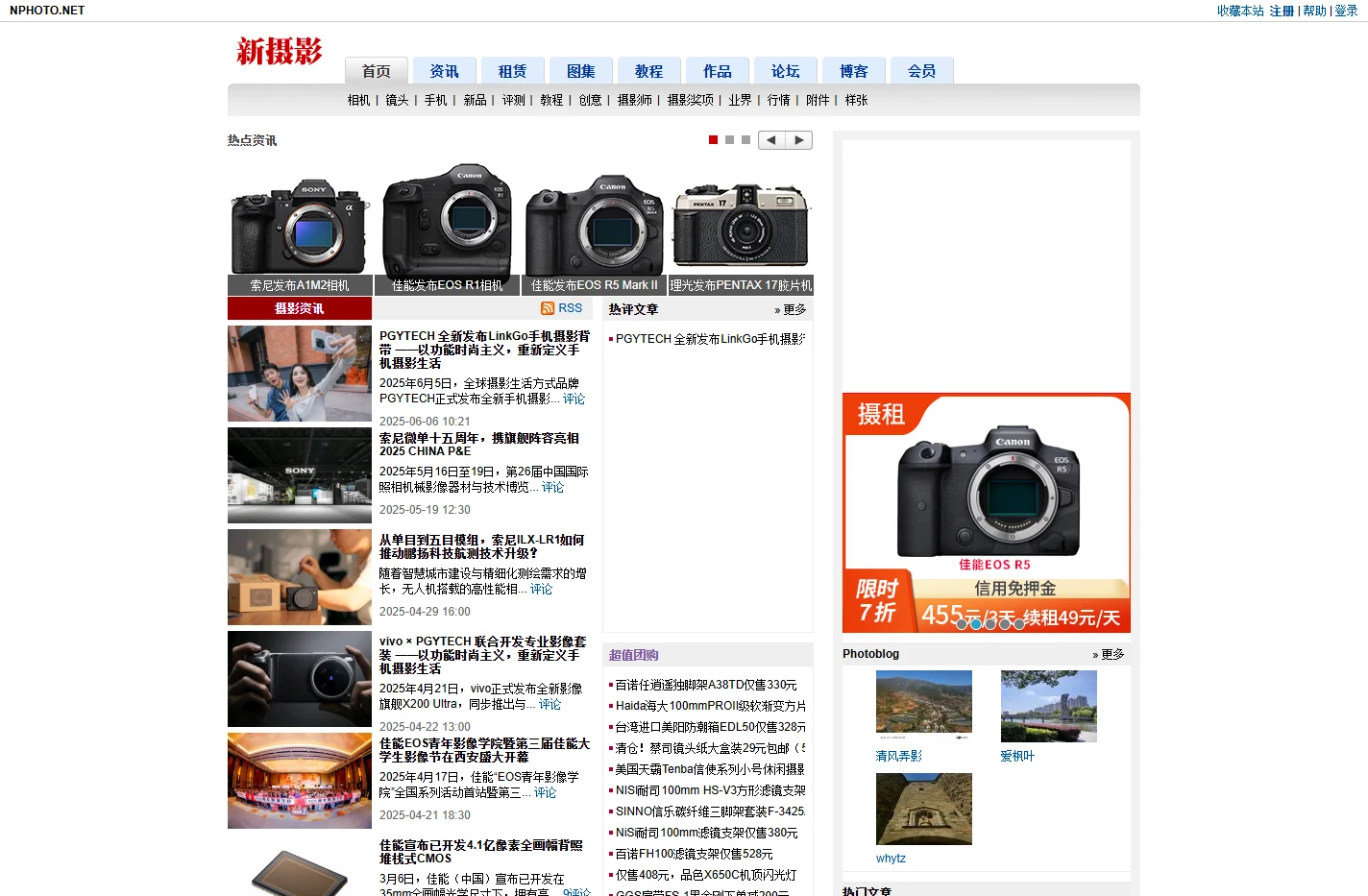Open Canon EOS youth academy event thumbnail

[300, 781]
